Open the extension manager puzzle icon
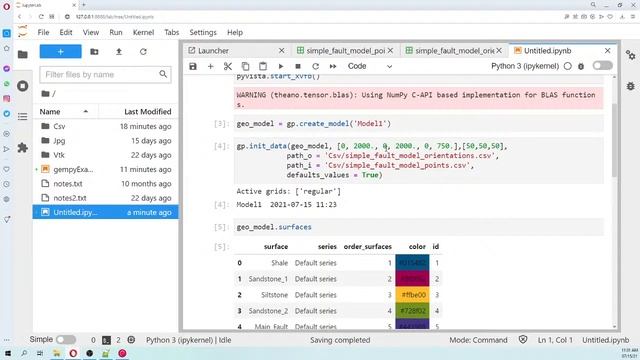The width and height of the screenshot is (640, 360). pyautogui.click(x=22, y=148)
